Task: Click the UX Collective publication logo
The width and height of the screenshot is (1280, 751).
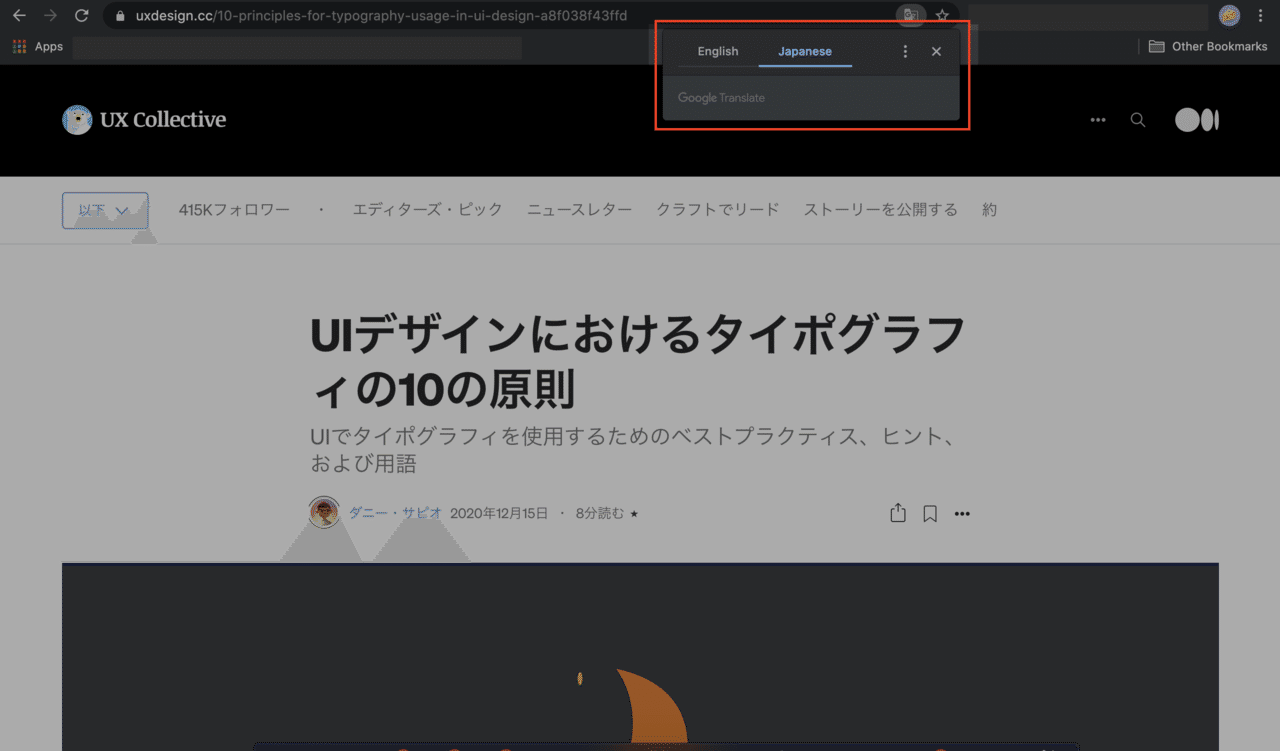Action: (77, 119)
